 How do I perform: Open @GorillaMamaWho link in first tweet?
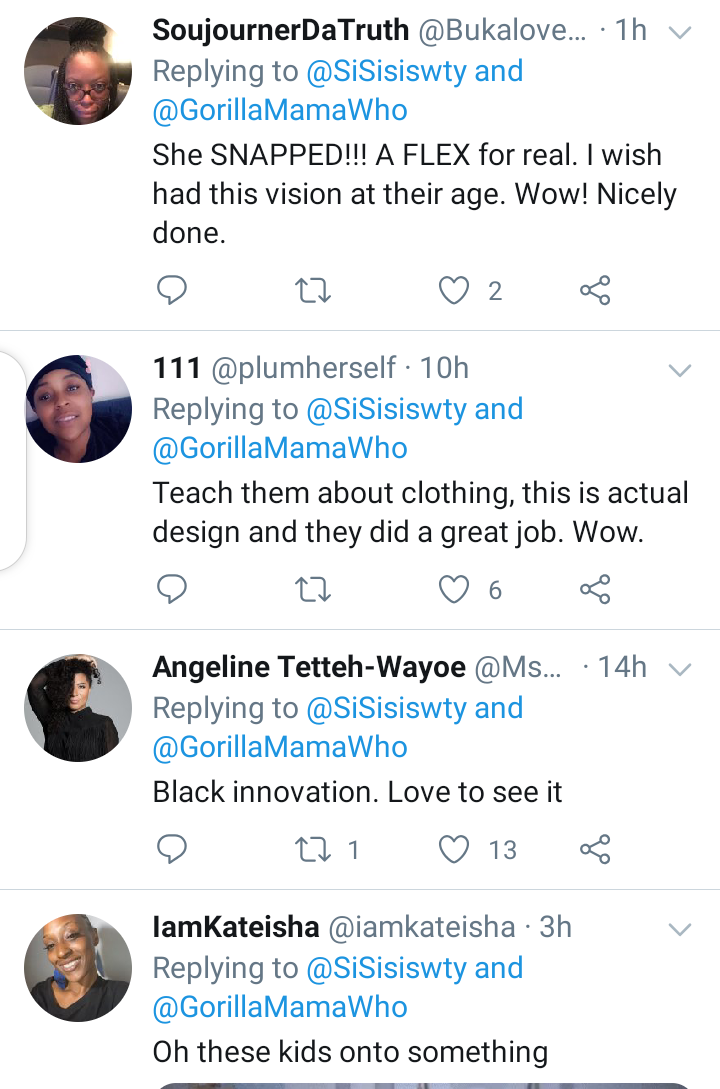279,110
